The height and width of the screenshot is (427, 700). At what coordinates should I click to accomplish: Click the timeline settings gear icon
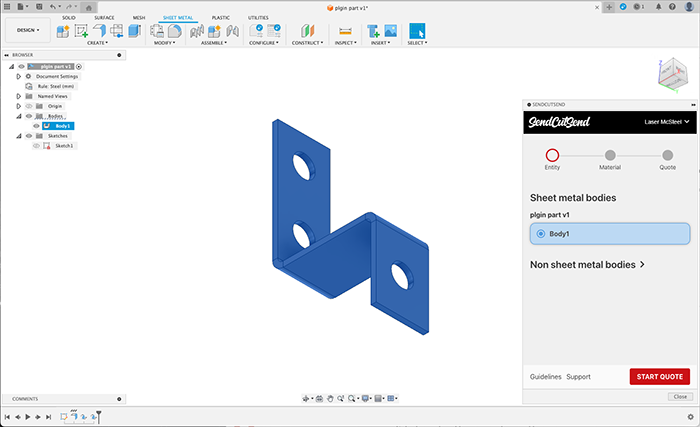coord(690,415)
